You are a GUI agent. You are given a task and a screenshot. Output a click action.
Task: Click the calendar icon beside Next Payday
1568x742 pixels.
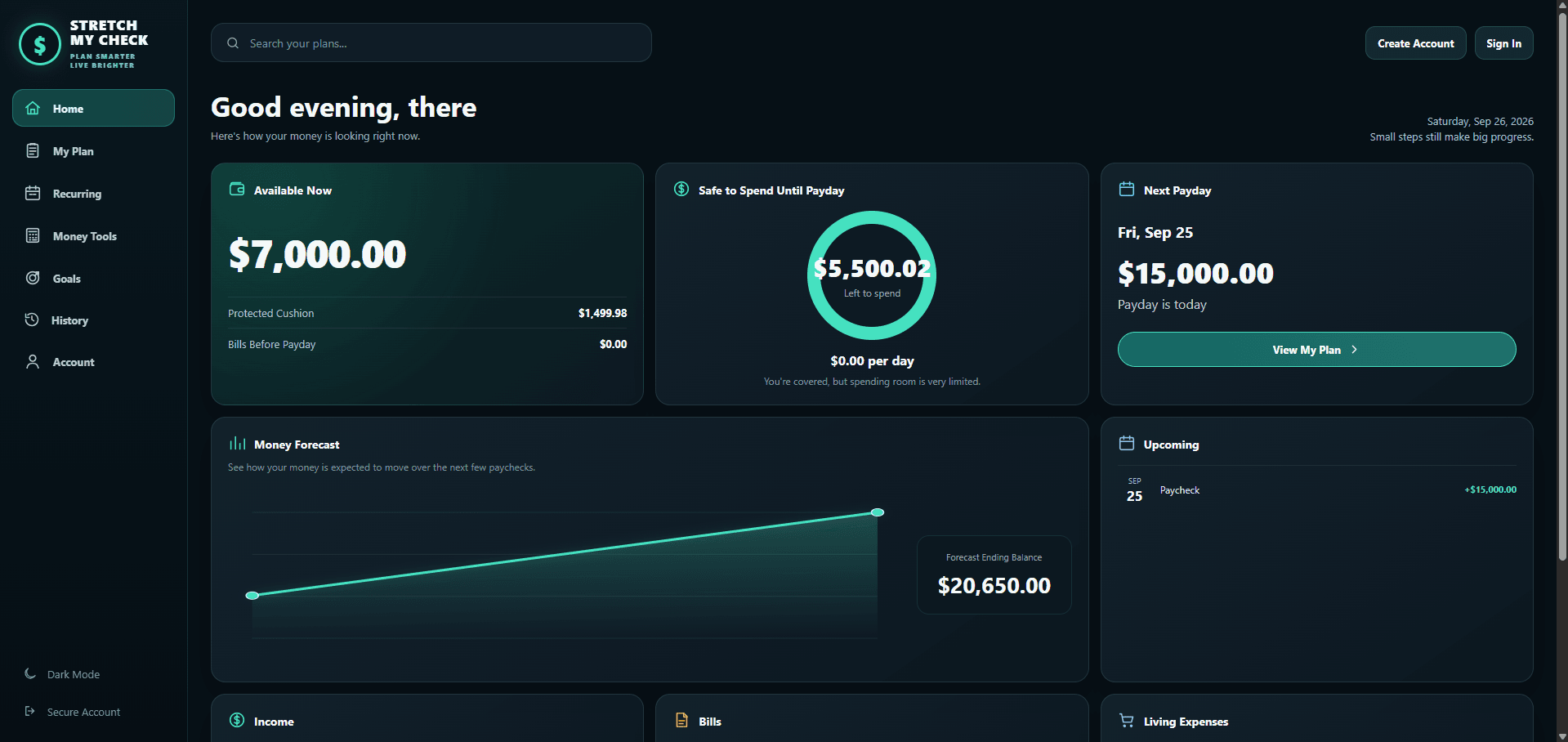click(x=1127, y=189)
